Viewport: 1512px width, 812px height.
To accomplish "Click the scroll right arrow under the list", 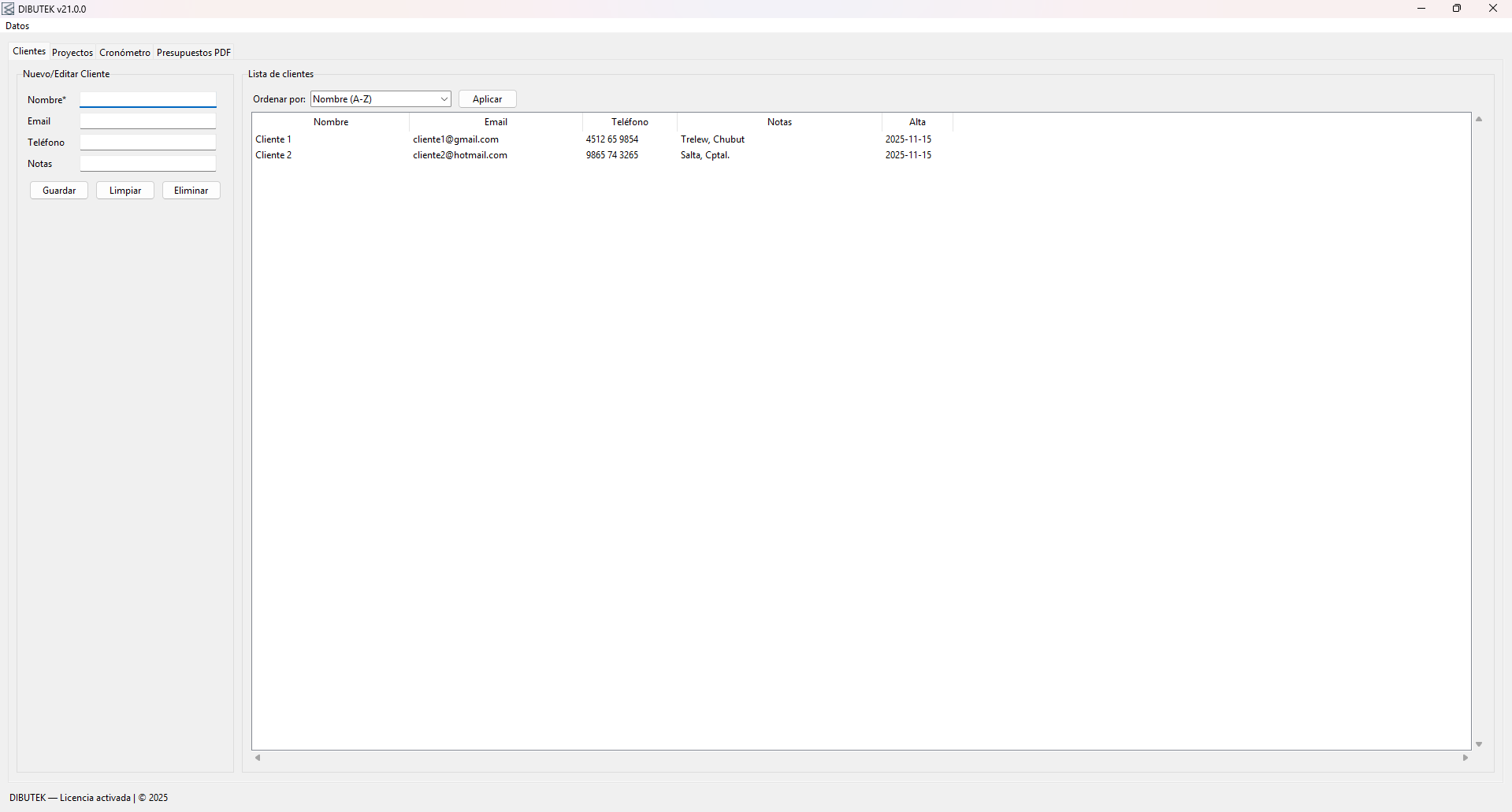I will click(x=1466, y=758).
